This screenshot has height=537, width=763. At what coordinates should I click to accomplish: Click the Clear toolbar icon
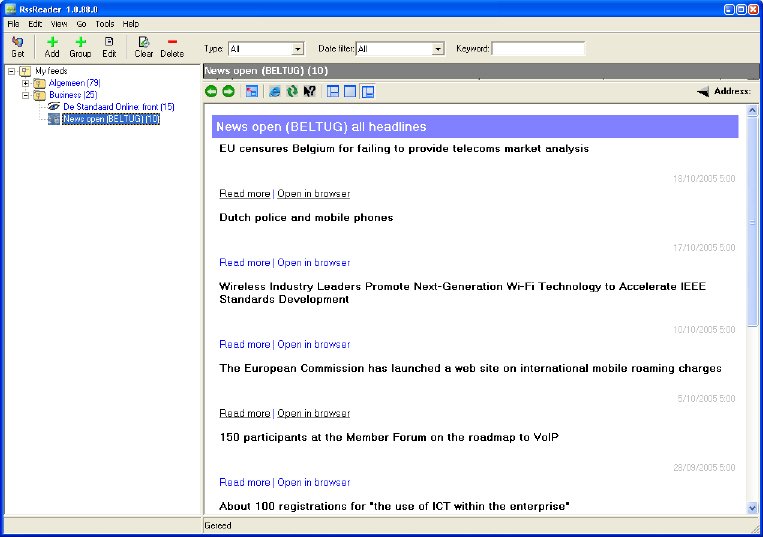tap(144, 42)
